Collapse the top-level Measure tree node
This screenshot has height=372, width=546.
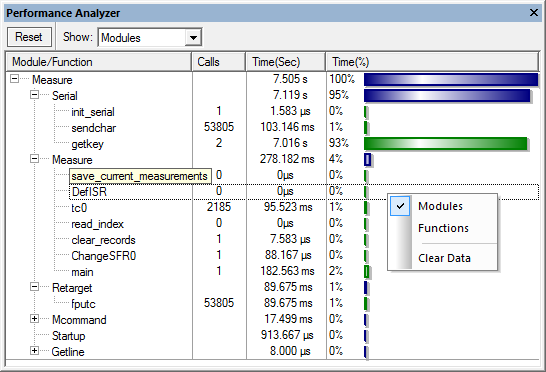coord(14,79)
